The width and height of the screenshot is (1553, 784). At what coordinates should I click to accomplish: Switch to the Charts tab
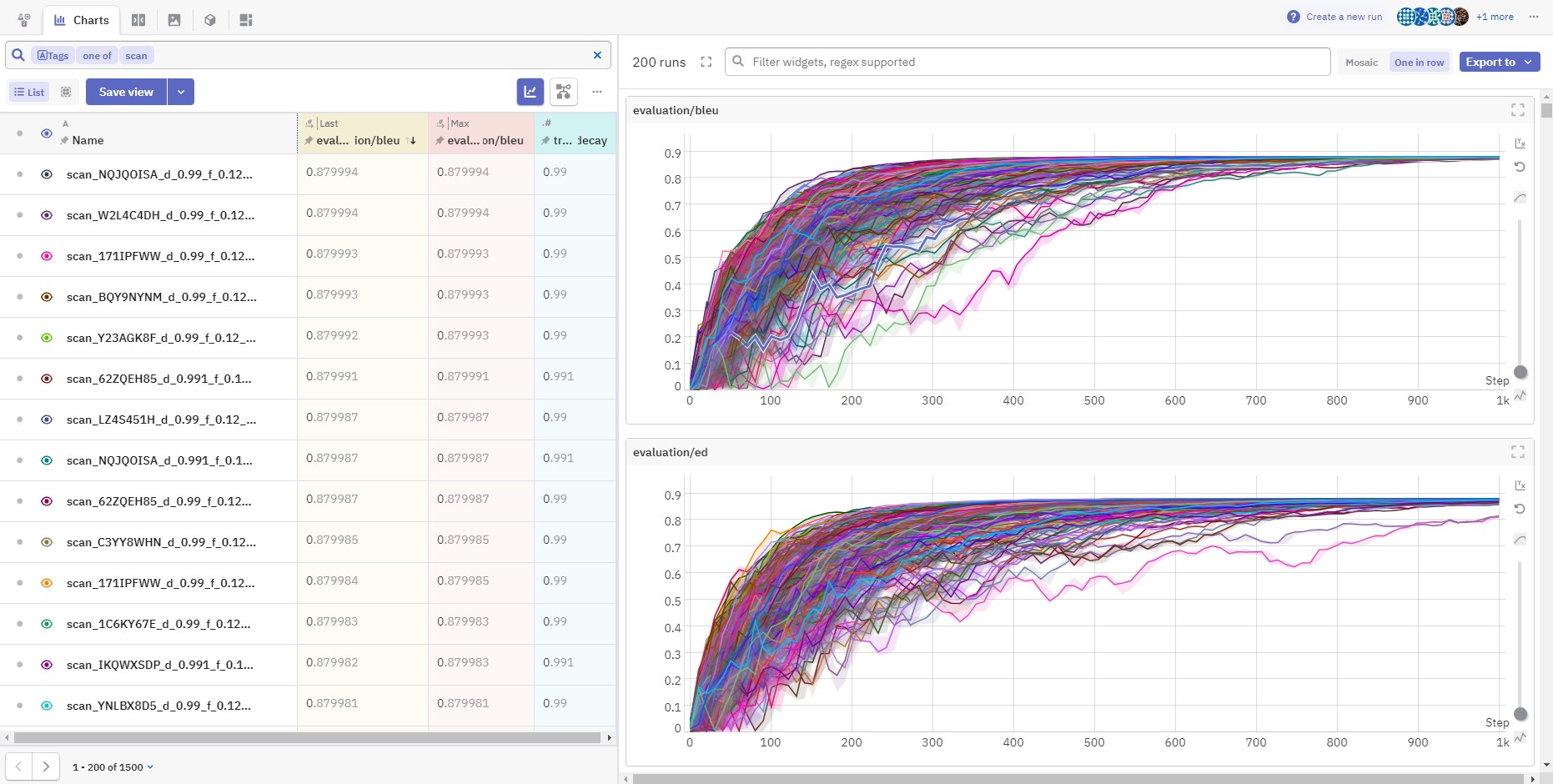82,20
